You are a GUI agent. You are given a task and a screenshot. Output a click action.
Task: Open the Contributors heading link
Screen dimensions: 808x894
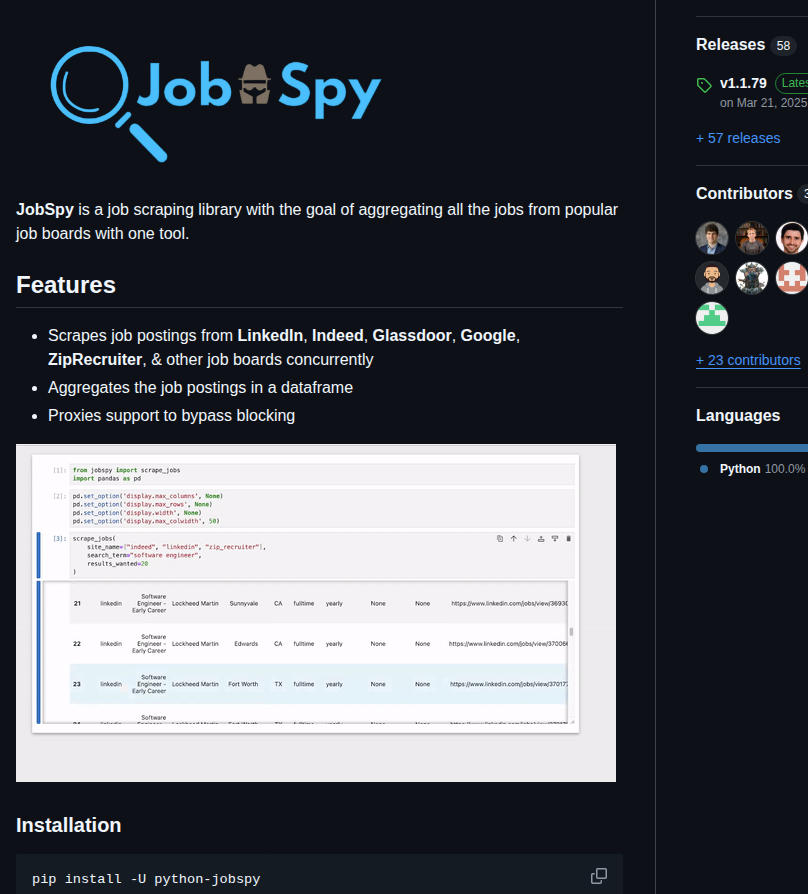pyautogui.click(x=744, y=193)
